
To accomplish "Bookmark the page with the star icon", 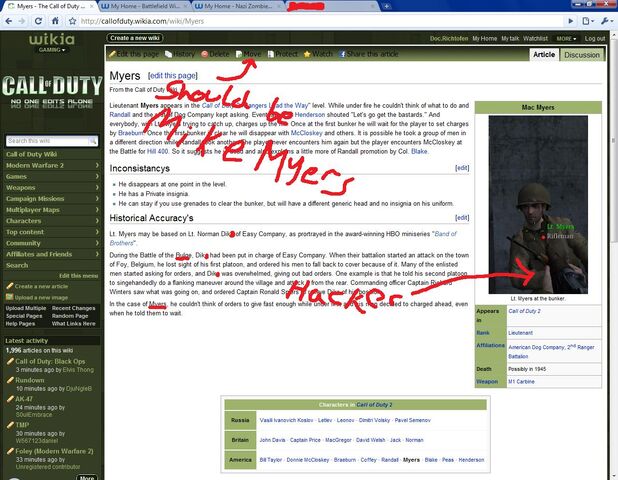I will [73, 21].
